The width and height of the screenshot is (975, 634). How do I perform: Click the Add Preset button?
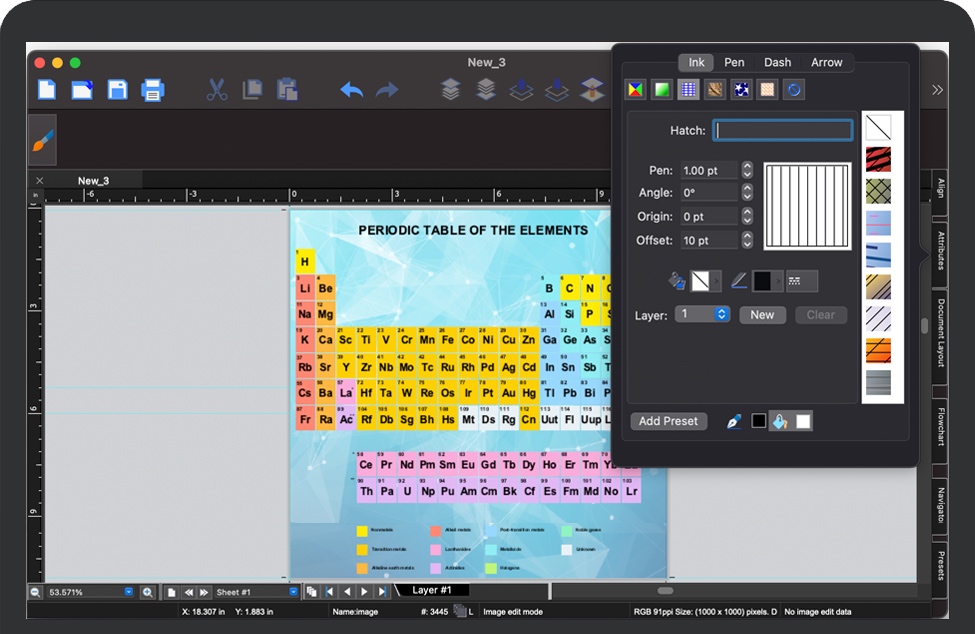tap(668, 421)
